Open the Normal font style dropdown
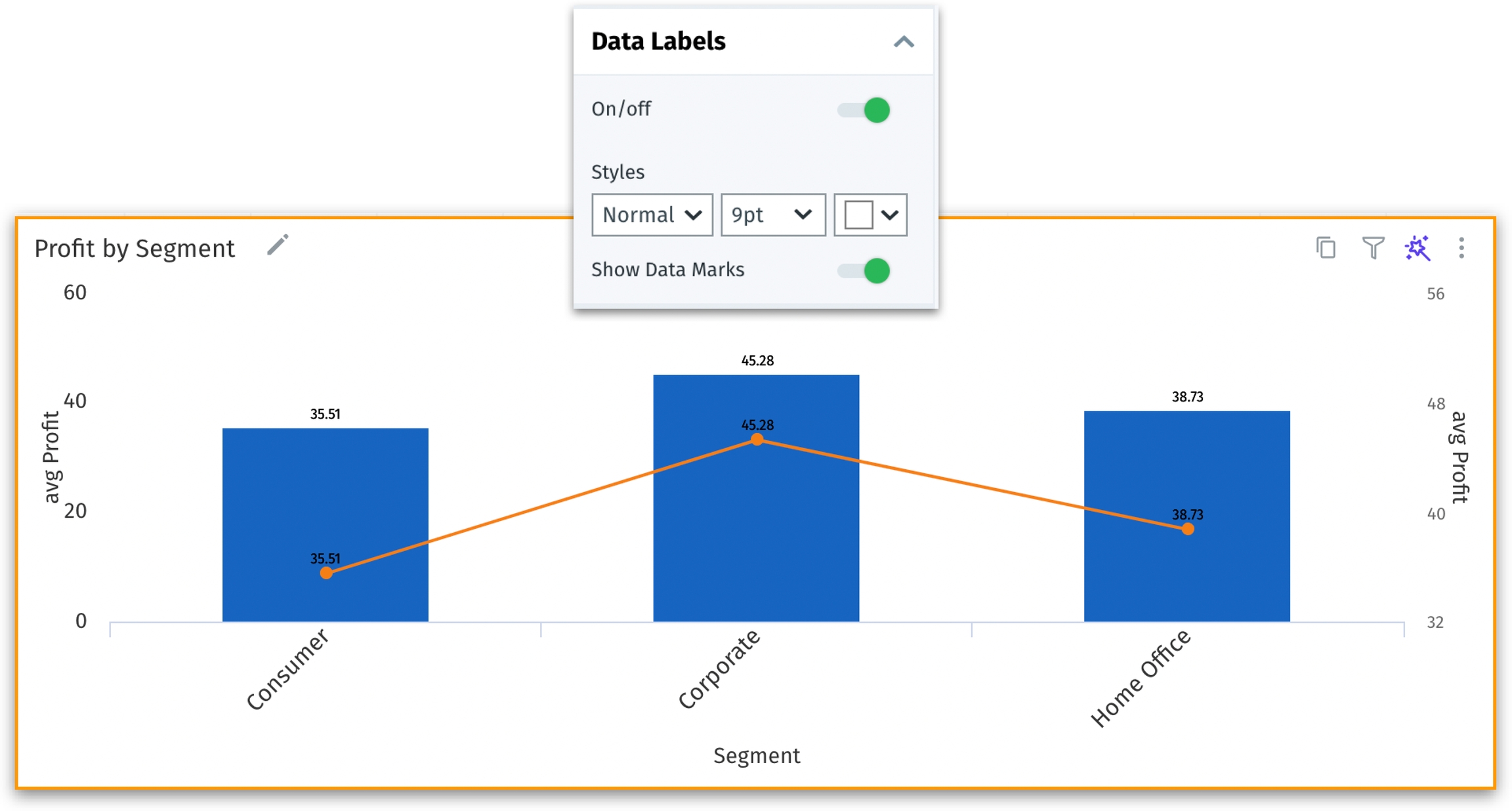Image resolution: width=1512 pixels, height=811 pixels. coord(652,215)
